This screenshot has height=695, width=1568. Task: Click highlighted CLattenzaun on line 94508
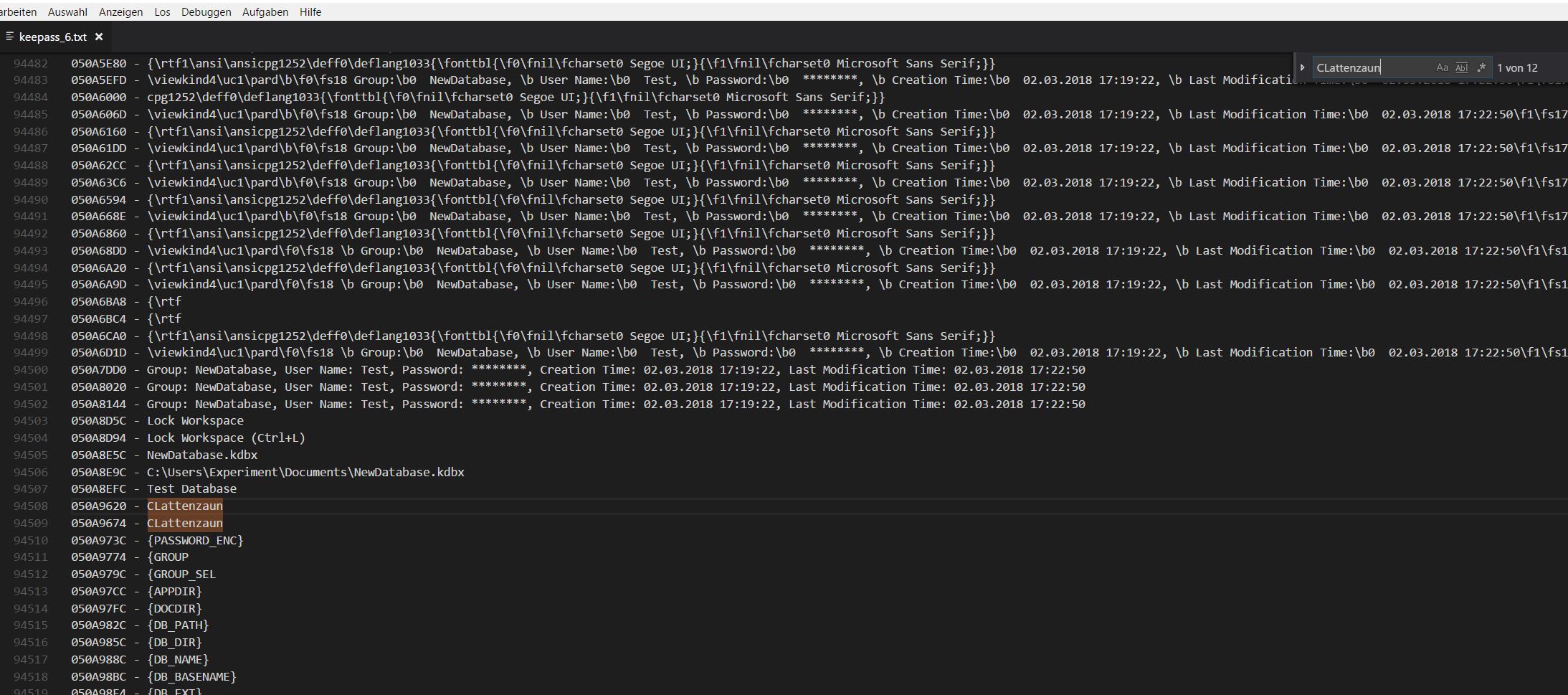coord(185,506)
